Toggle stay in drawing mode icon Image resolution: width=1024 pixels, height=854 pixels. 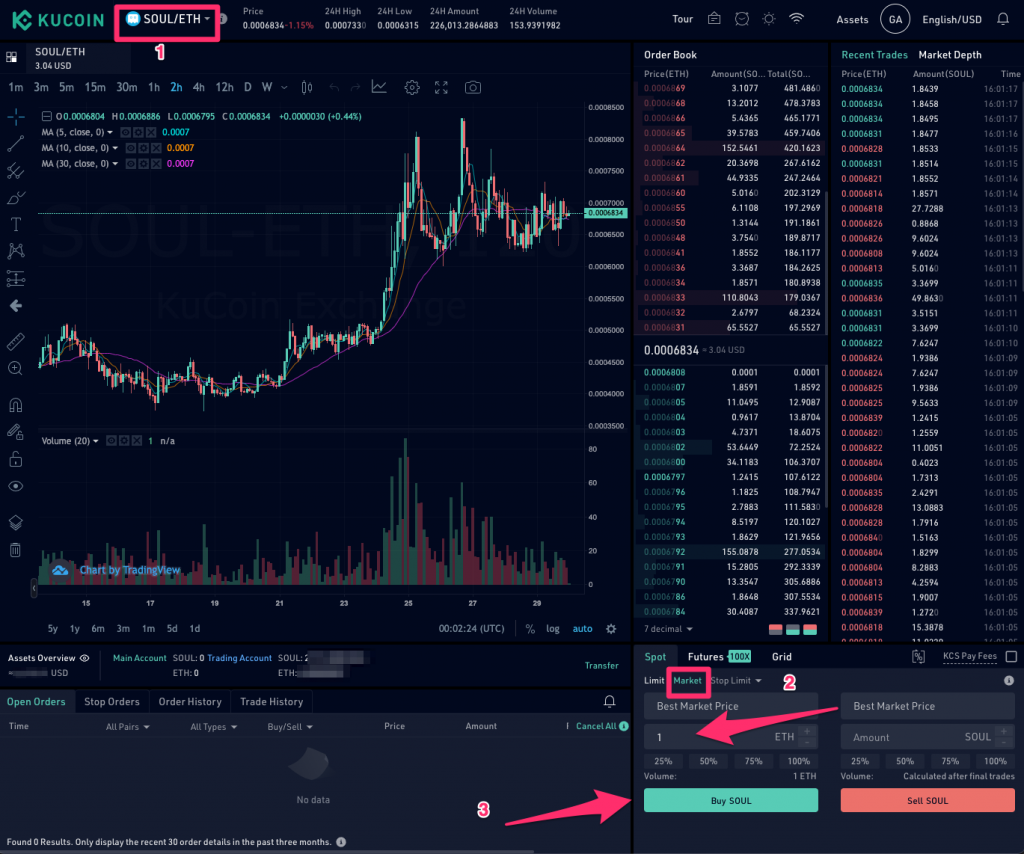[x=16, y=432]
